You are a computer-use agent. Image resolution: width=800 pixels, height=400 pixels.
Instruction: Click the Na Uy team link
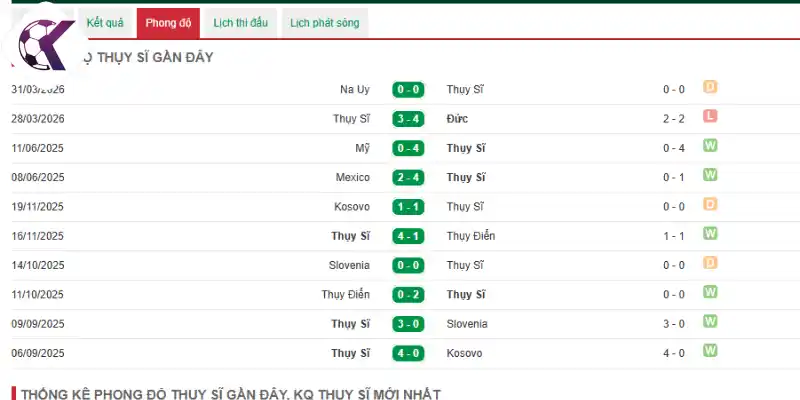click(355, 90)
